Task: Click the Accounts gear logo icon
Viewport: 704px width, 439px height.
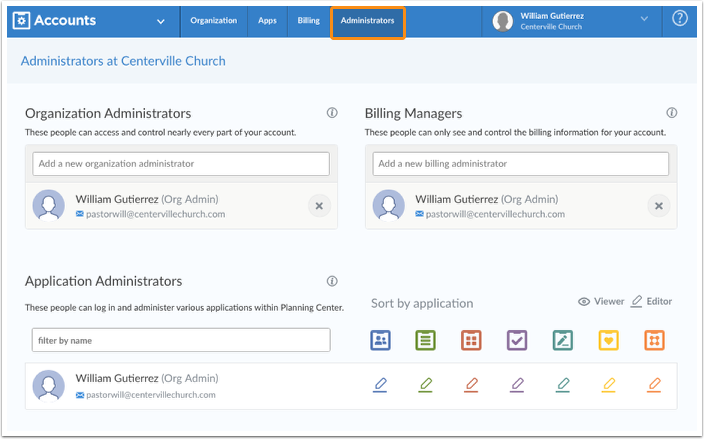Action: (x=21, y=20)
